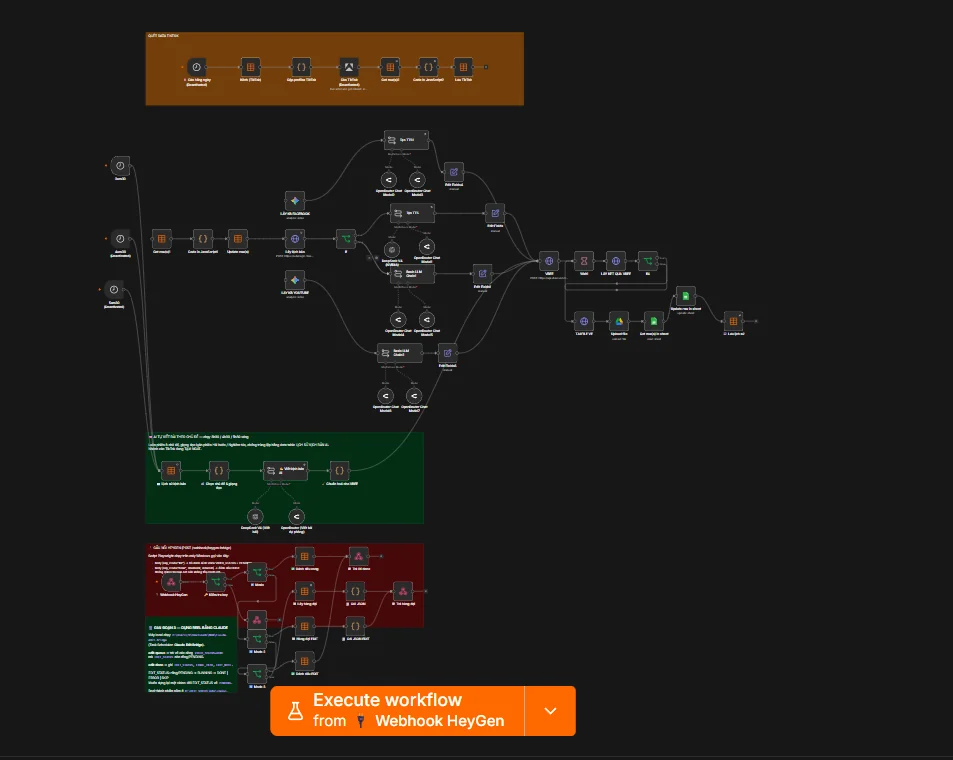Viewport: 953px width, 760px height.
Task: Click the orange sticky note header area
Action: 163,36
